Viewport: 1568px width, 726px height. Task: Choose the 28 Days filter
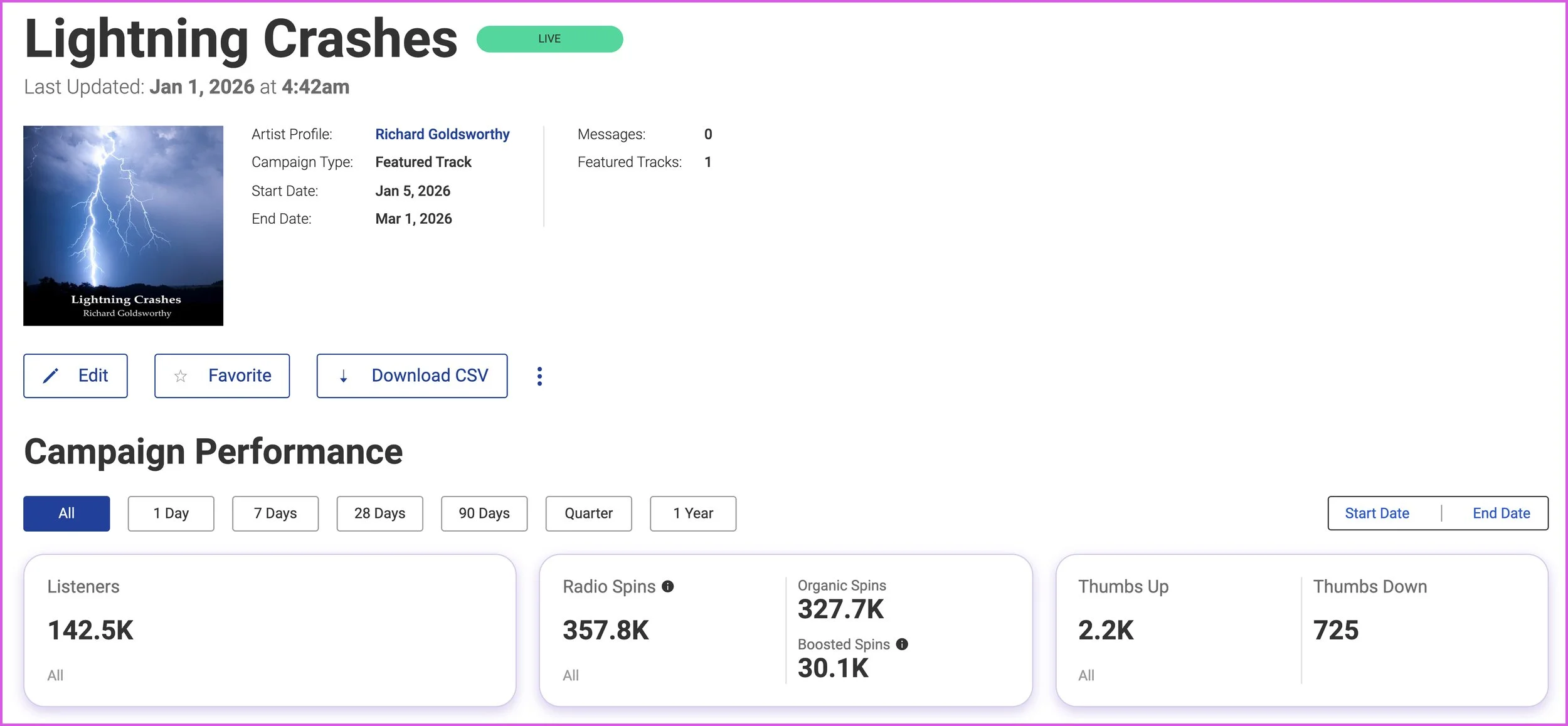[379, 513]
